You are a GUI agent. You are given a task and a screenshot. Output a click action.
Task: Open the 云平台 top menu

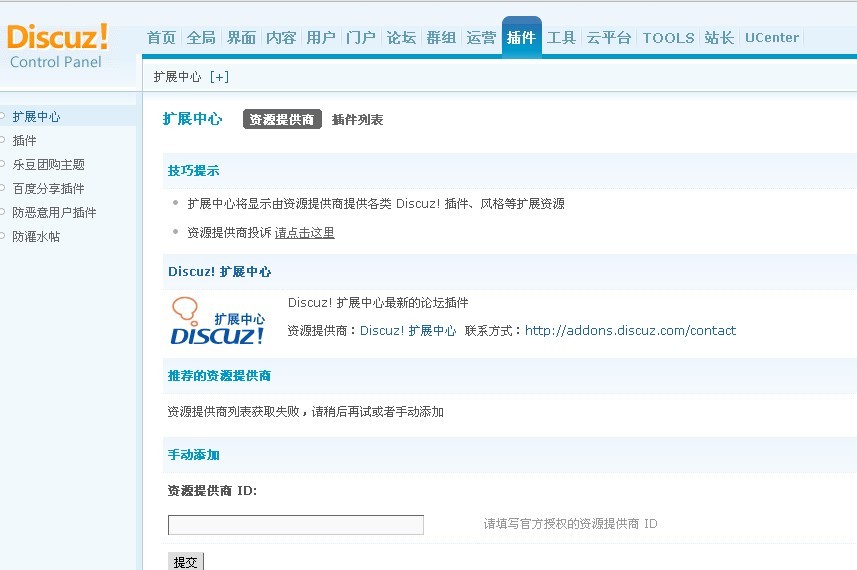[x=609, y=38]
